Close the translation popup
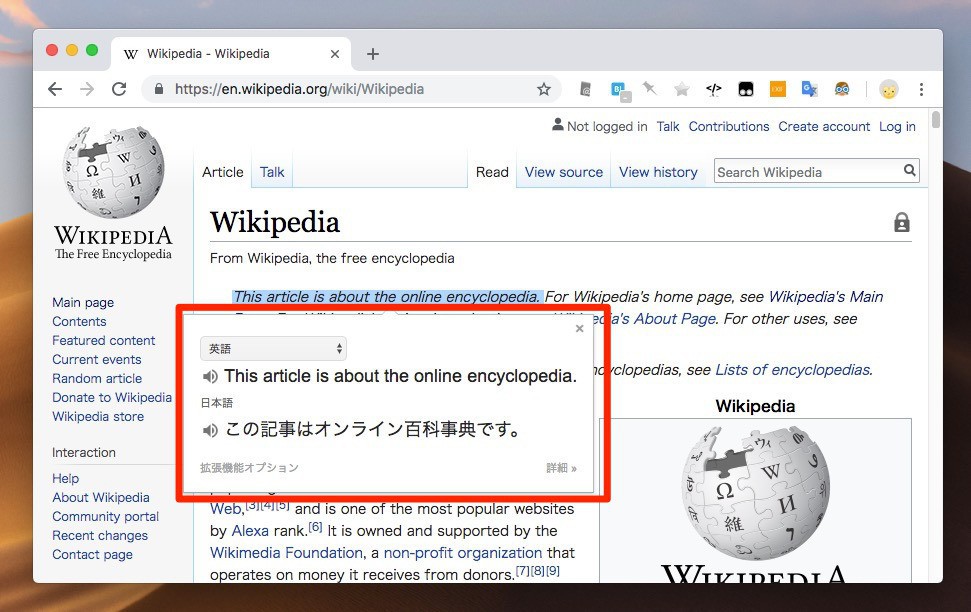Screen dimensions: 971x612 580,328
